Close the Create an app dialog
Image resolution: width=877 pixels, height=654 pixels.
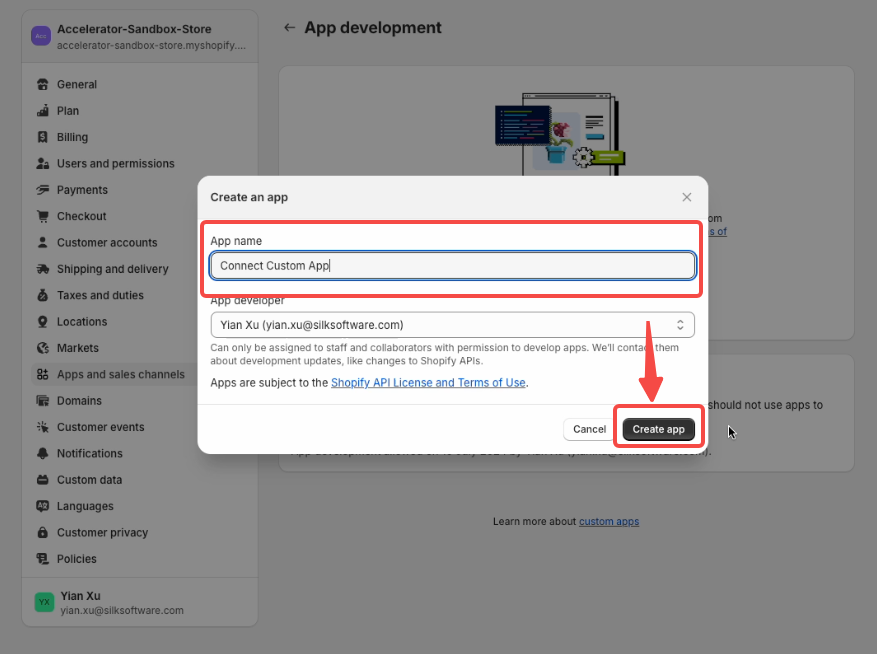(687, 197)
